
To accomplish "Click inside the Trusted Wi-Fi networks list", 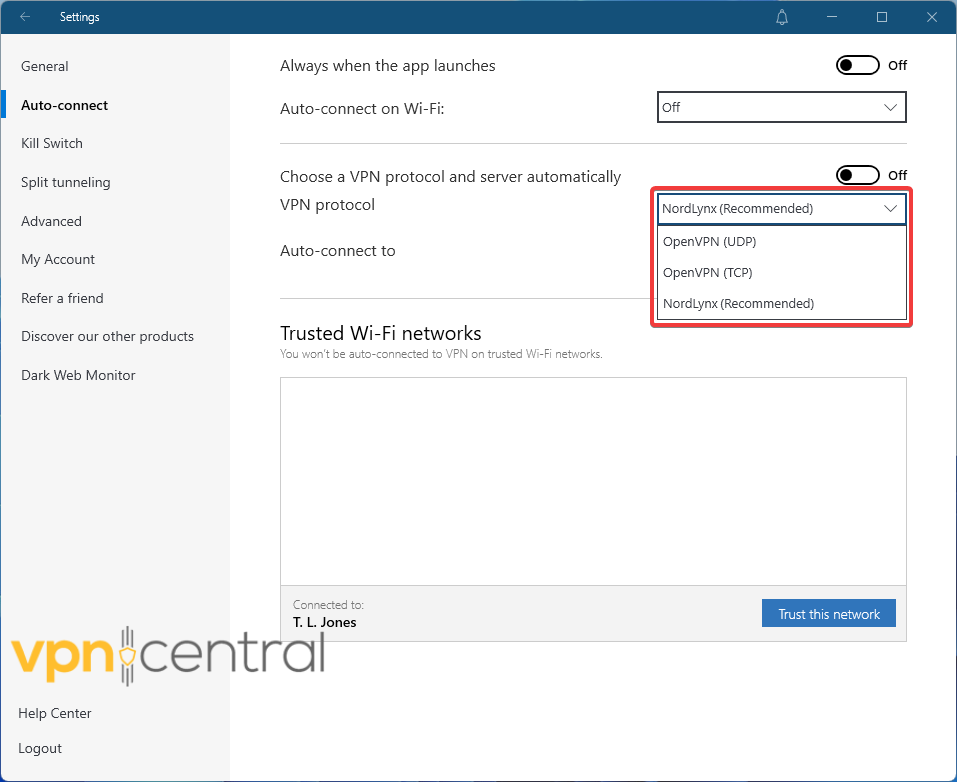I will (x=593, y=480).
